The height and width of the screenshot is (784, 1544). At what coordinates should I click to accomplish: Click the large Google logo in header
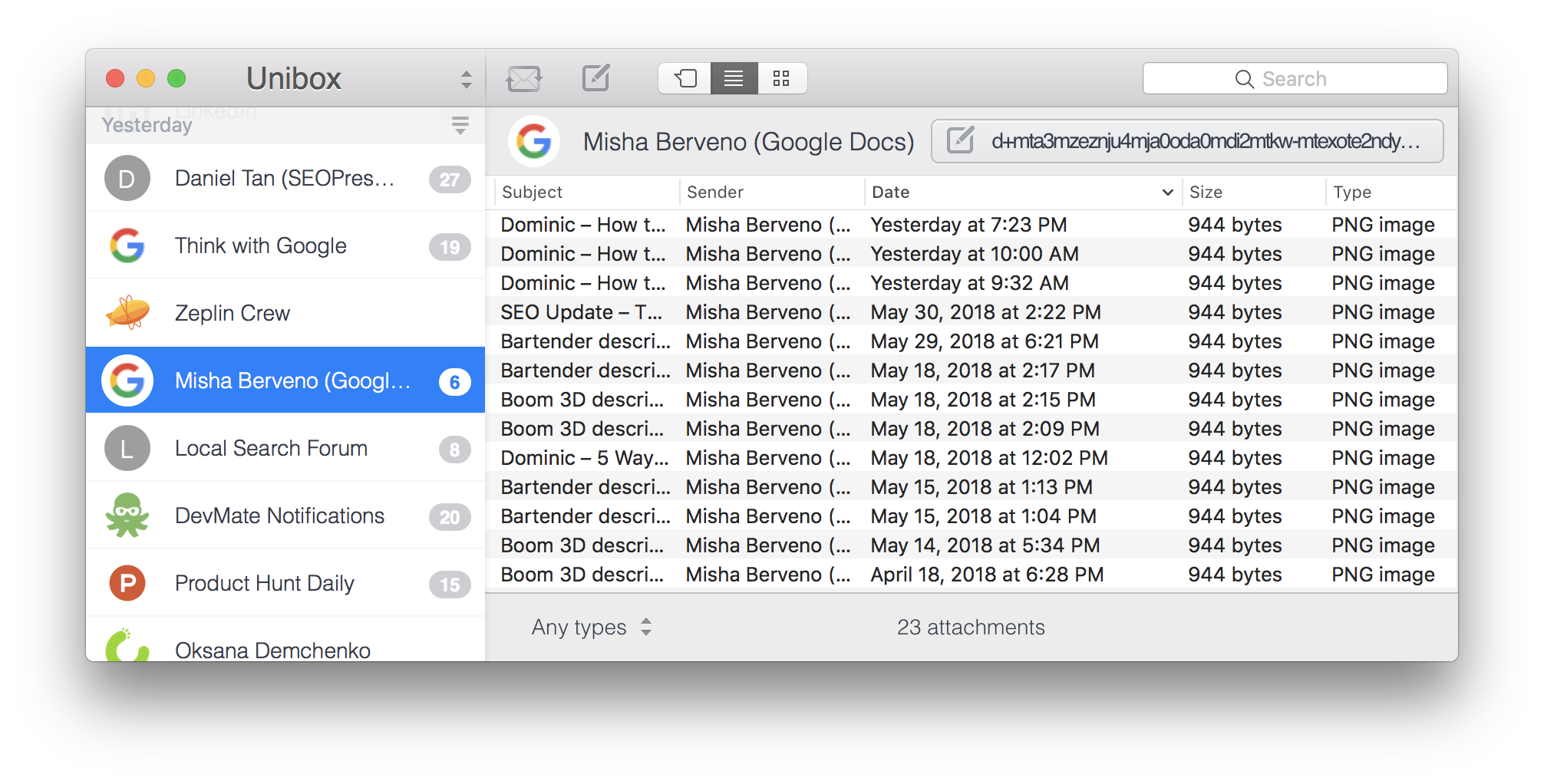pyautogui.click(x=534, y=142)
